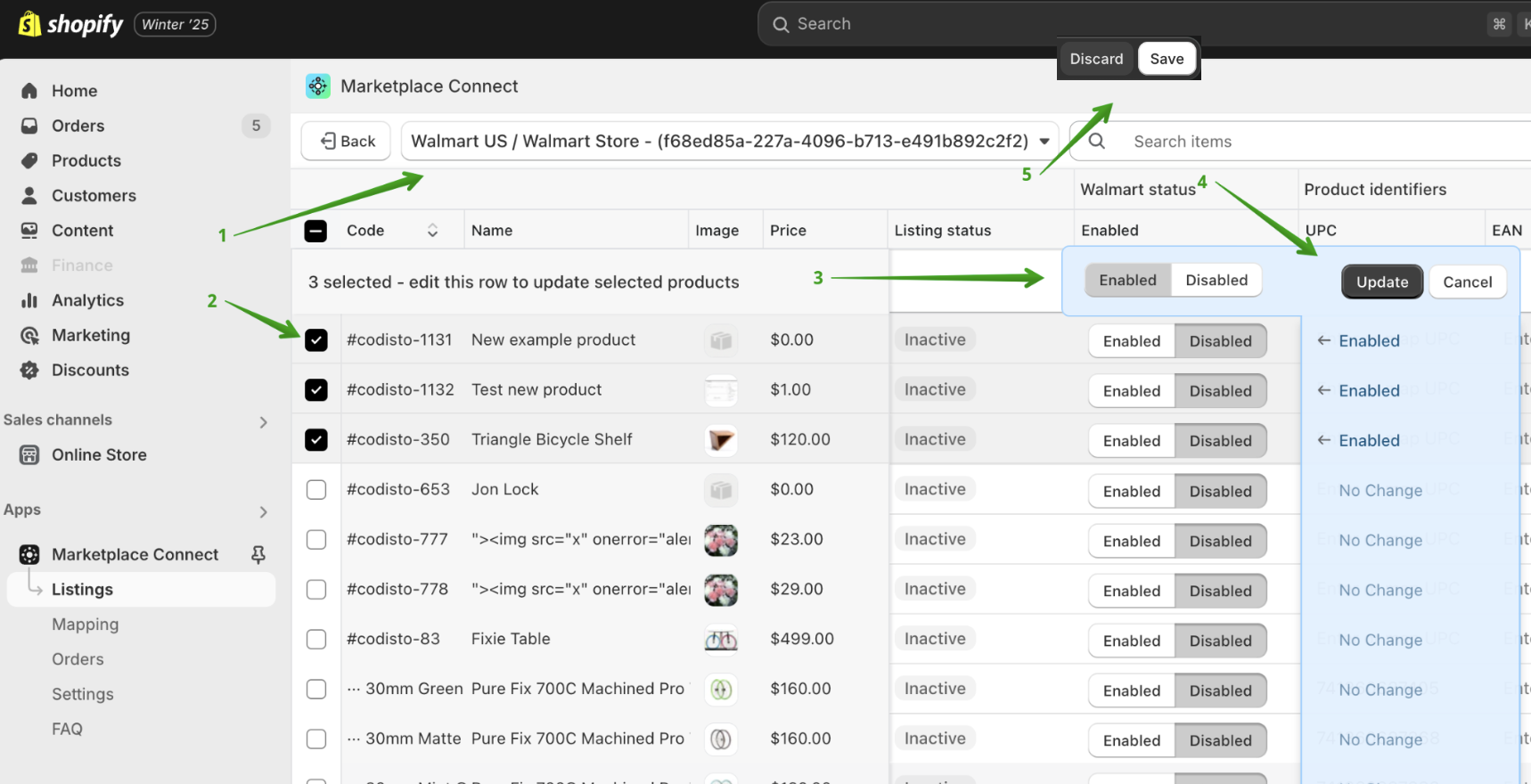The height and width of the screenshot is (784, 1531).
Task: Check the #codisto-778 row checkbox
Action: click(316, 590)
